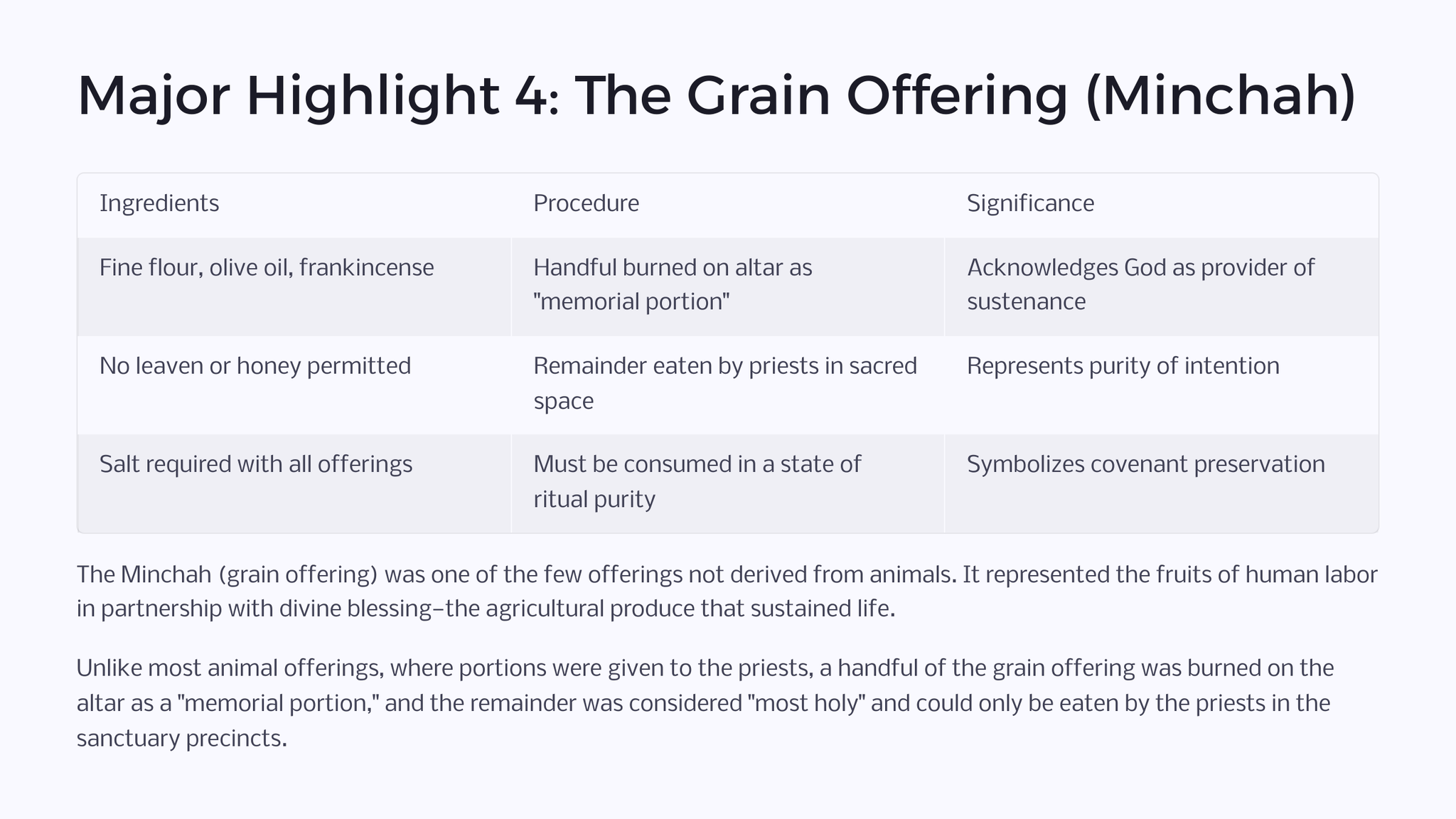Screen dimensions: 1456x819
Task: Click the 'Remainder eaten by priests' cell
Action: tap(727, 385)
